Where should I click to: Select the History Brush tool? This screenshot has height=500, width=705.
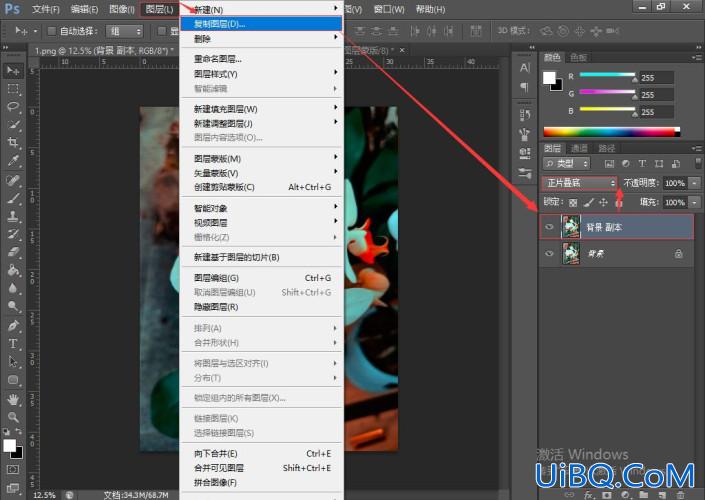13,234
